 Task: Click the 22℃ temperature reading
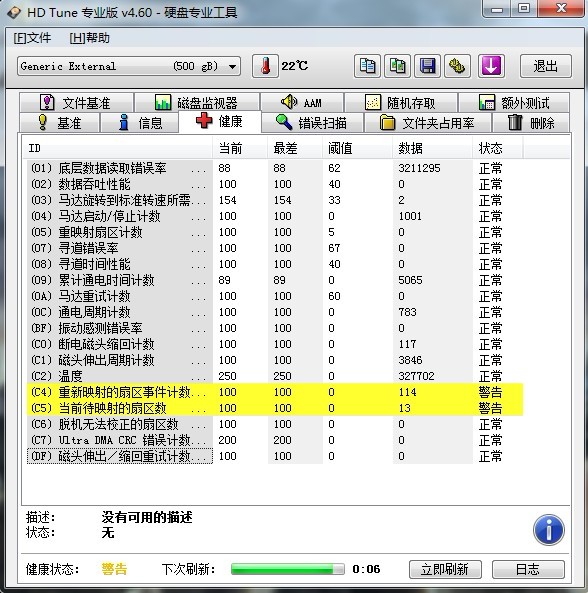295,66
